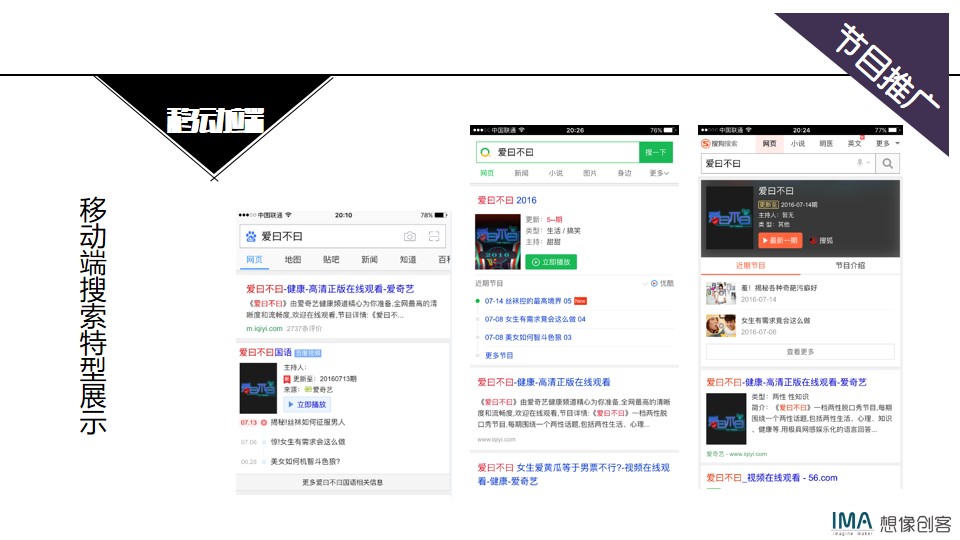The height and width of the screenshot is (540, 960).
Task: Open the 爱日不日国语 card title
Action: pos(265,353)
